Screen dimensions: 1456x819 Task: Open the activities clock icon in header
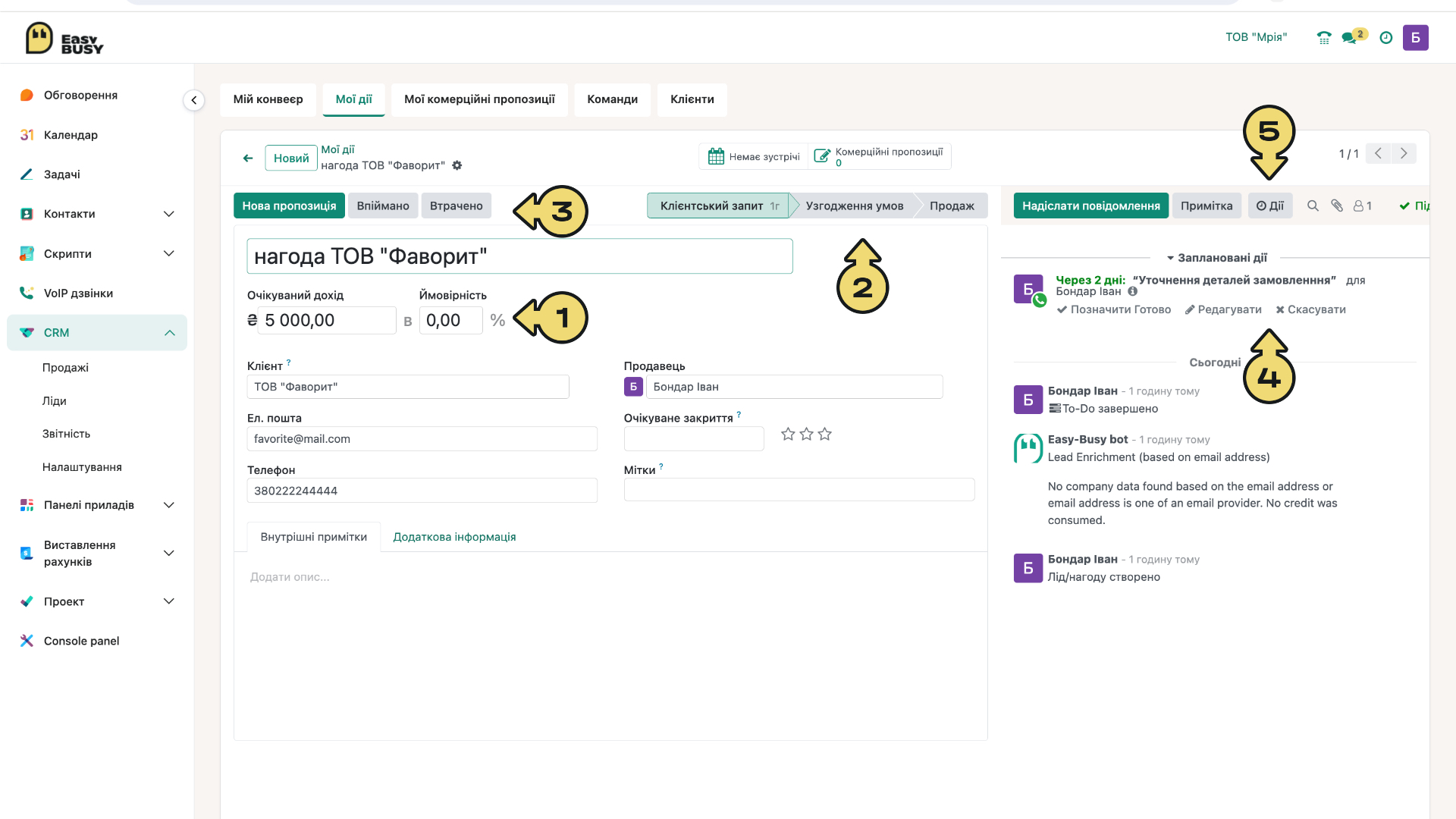click(x=1386, y=37)
